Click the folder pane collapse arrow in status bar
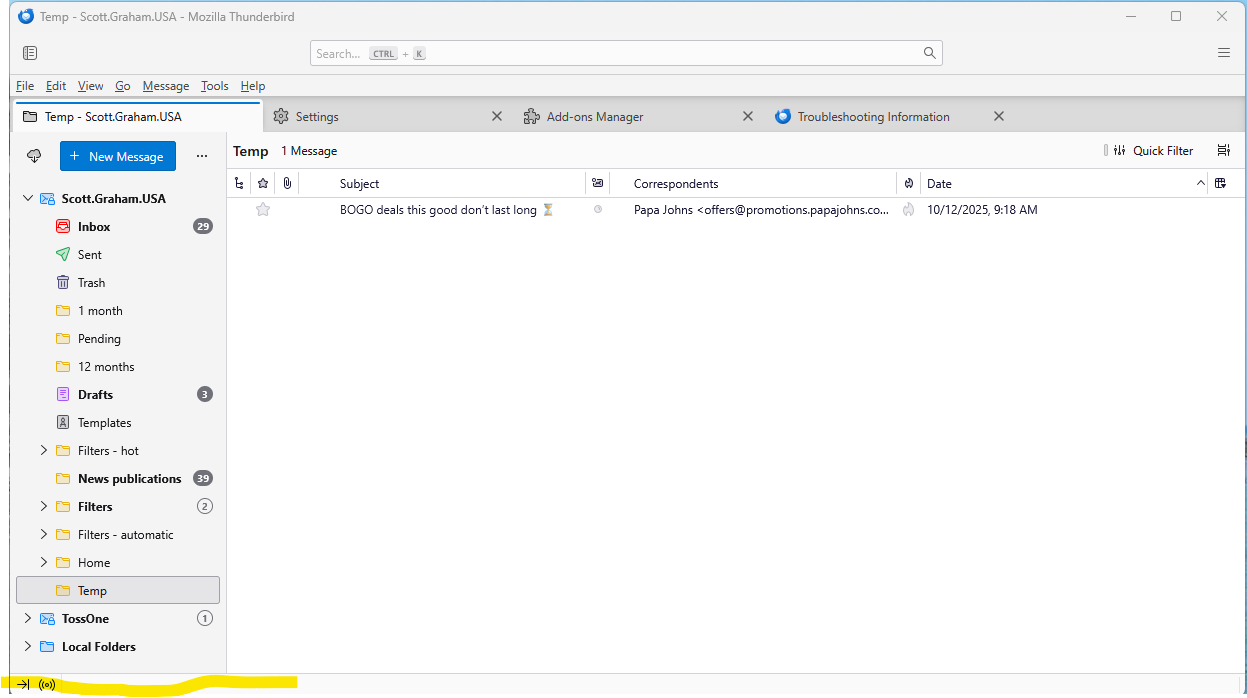1247x698 pixels. click(24, 685)
